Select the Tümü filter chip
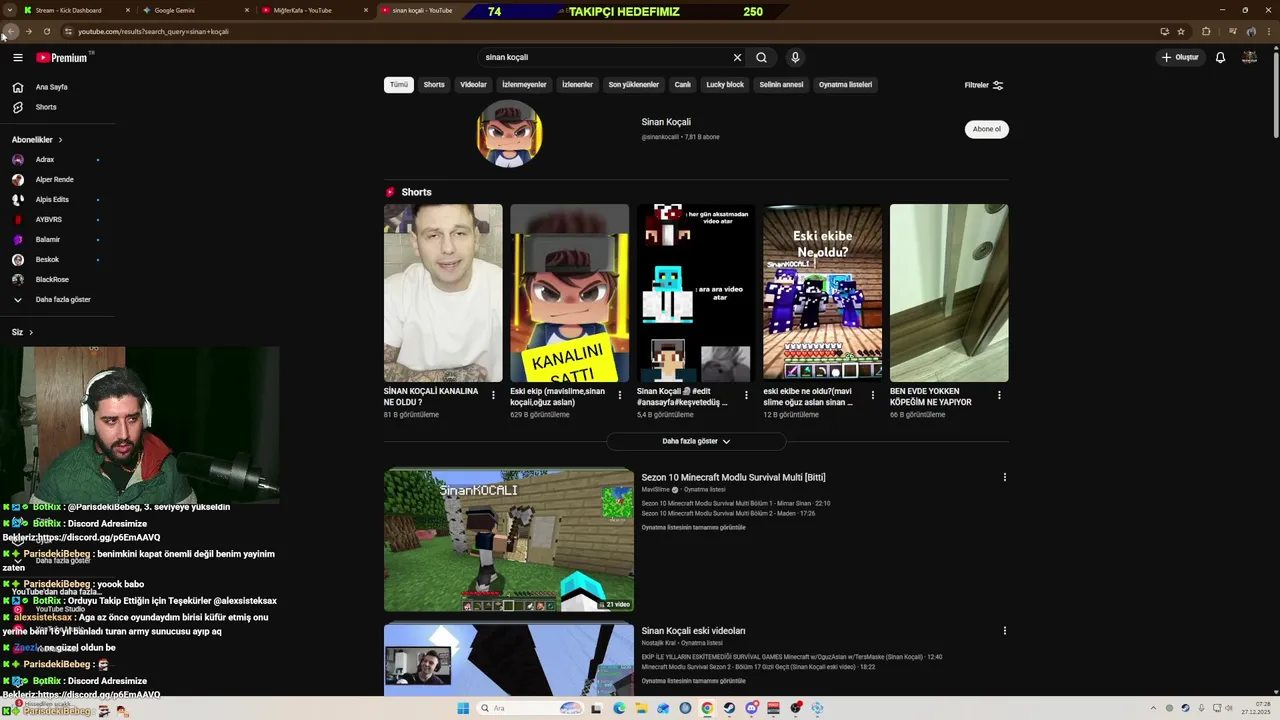Viewport: 1280px width, 720px height. (399, 85)
